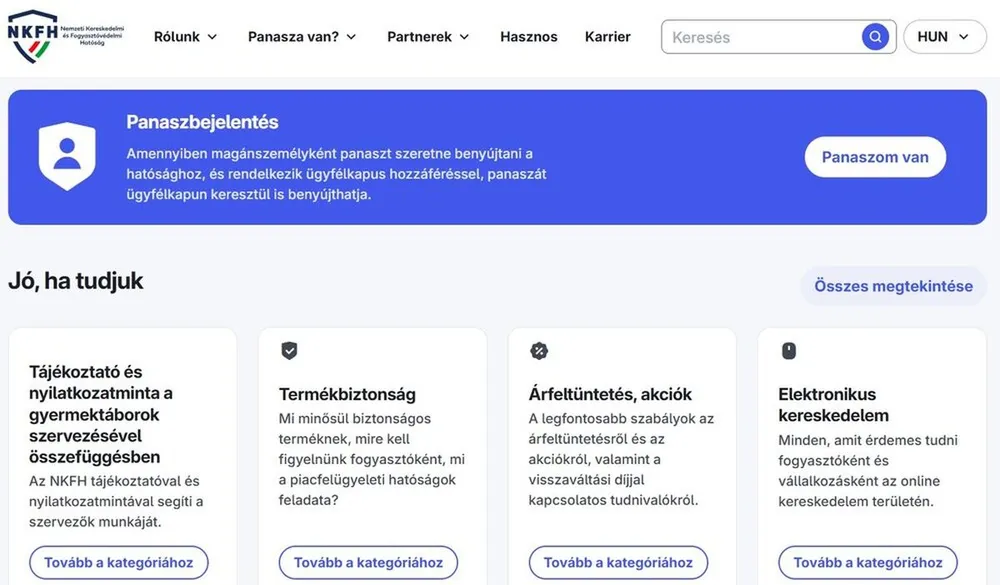The height and width of the screenshot is (585, 1000).
Task: Click the user shield icon in Panaszbejelentés banner
Action: (67, 156)
